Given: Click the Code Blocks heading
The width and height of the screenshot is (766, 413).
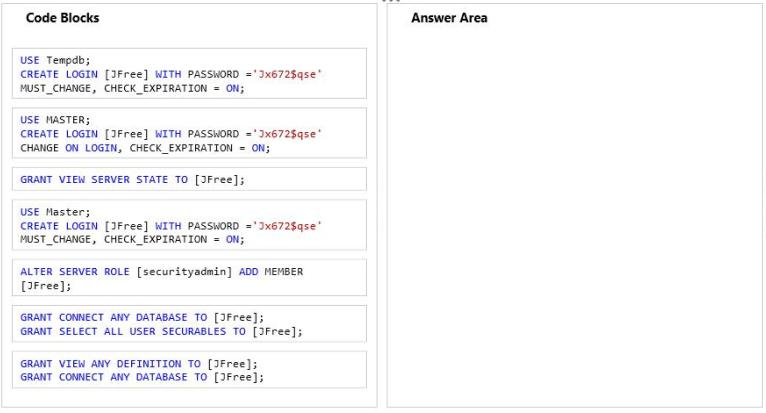Looking at the screenshot, I should point(63,18).
